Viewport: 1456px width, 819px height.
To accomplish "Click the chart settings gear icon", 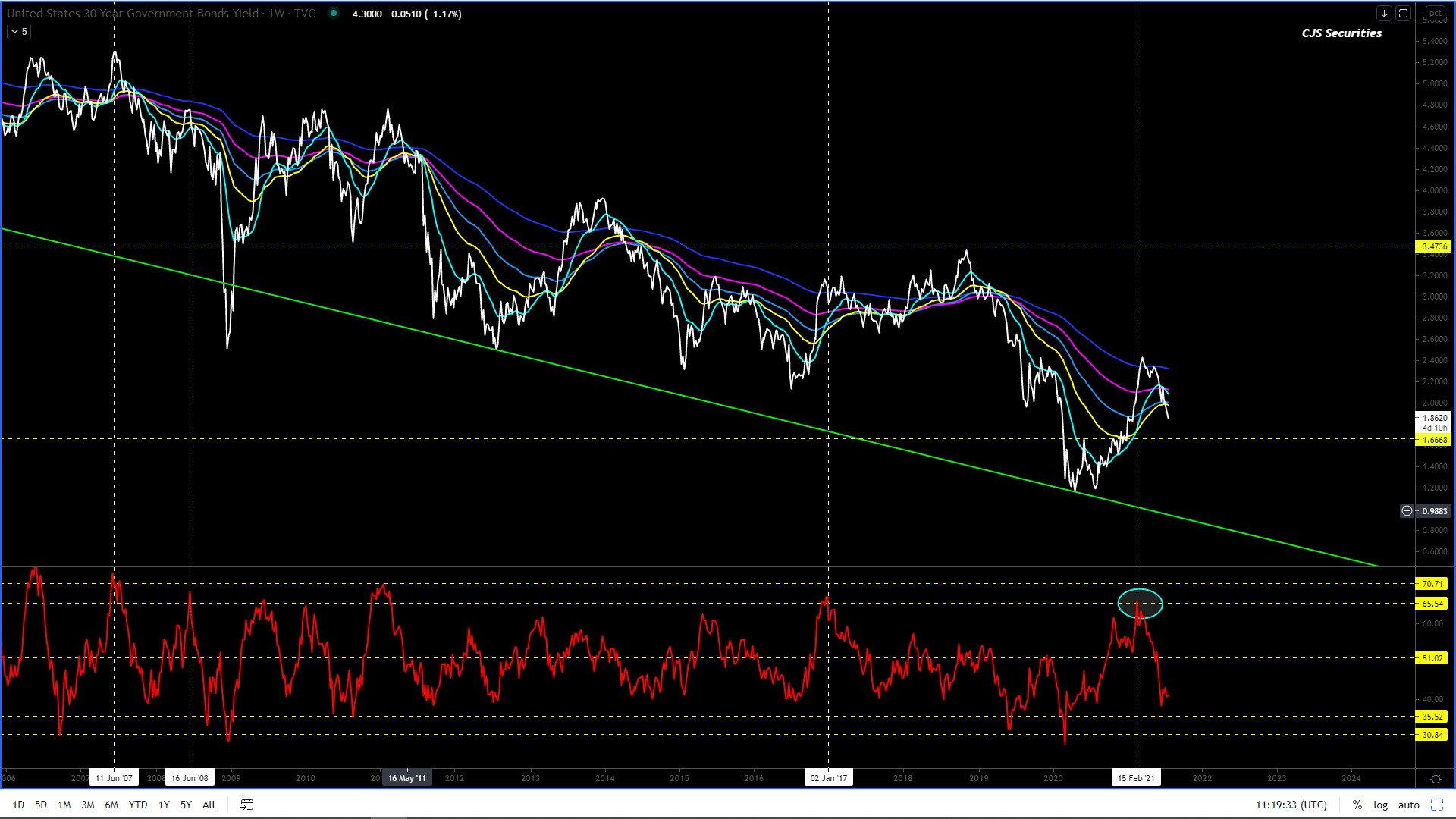I will coord(1436,779).
